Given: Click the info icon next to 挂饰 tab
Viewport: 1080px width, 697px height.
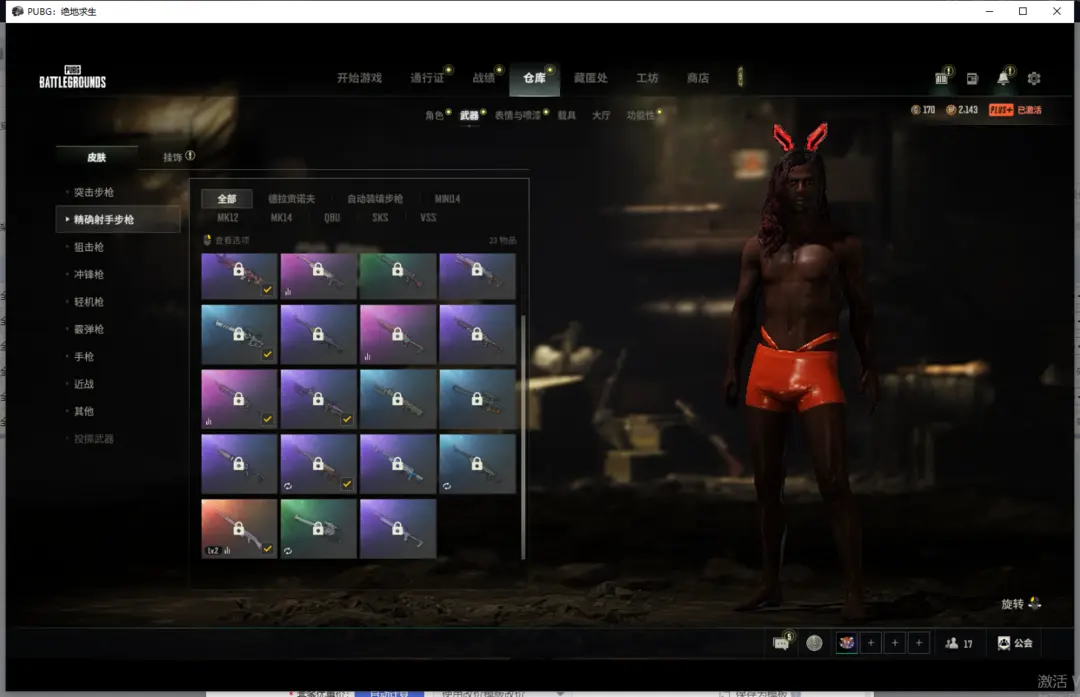Looking at the screenshot, I should [x=190, y=156].
